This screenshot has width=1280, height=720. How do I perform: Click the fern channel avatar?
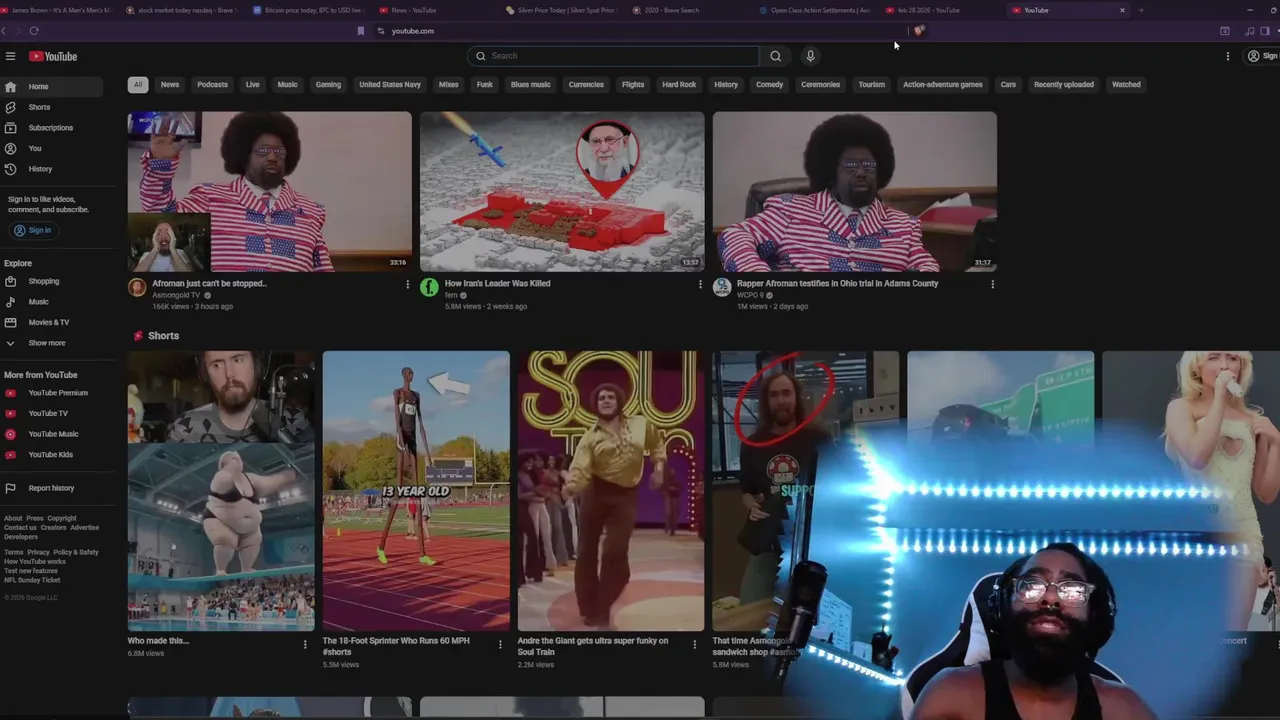pos(429,287)
